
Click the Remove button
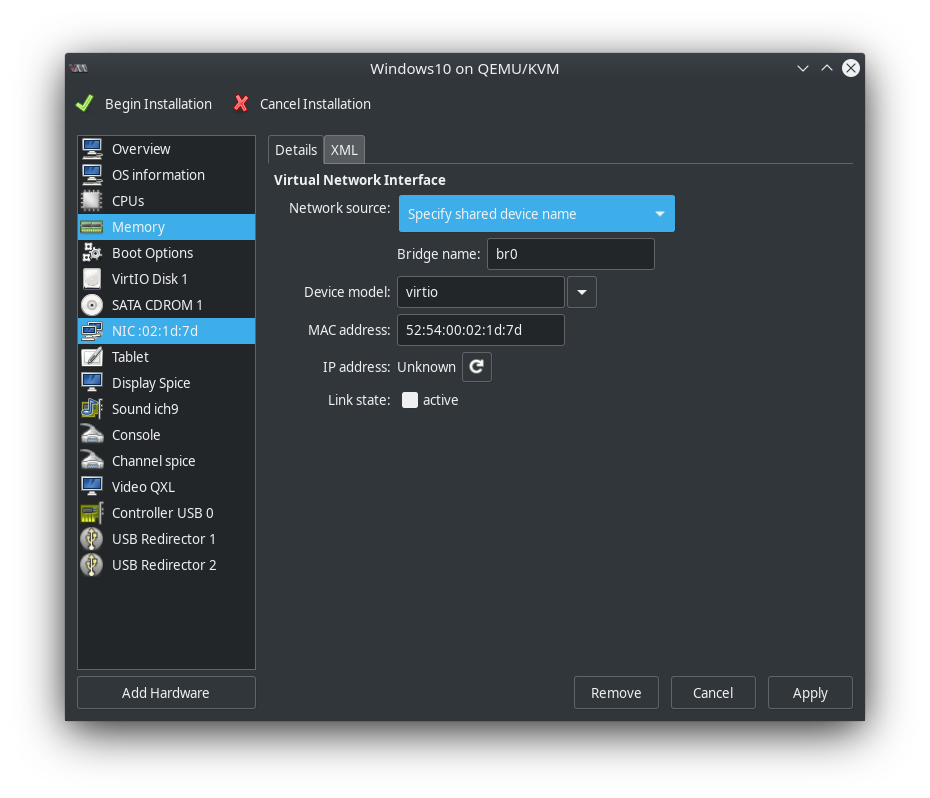[616, 693]
